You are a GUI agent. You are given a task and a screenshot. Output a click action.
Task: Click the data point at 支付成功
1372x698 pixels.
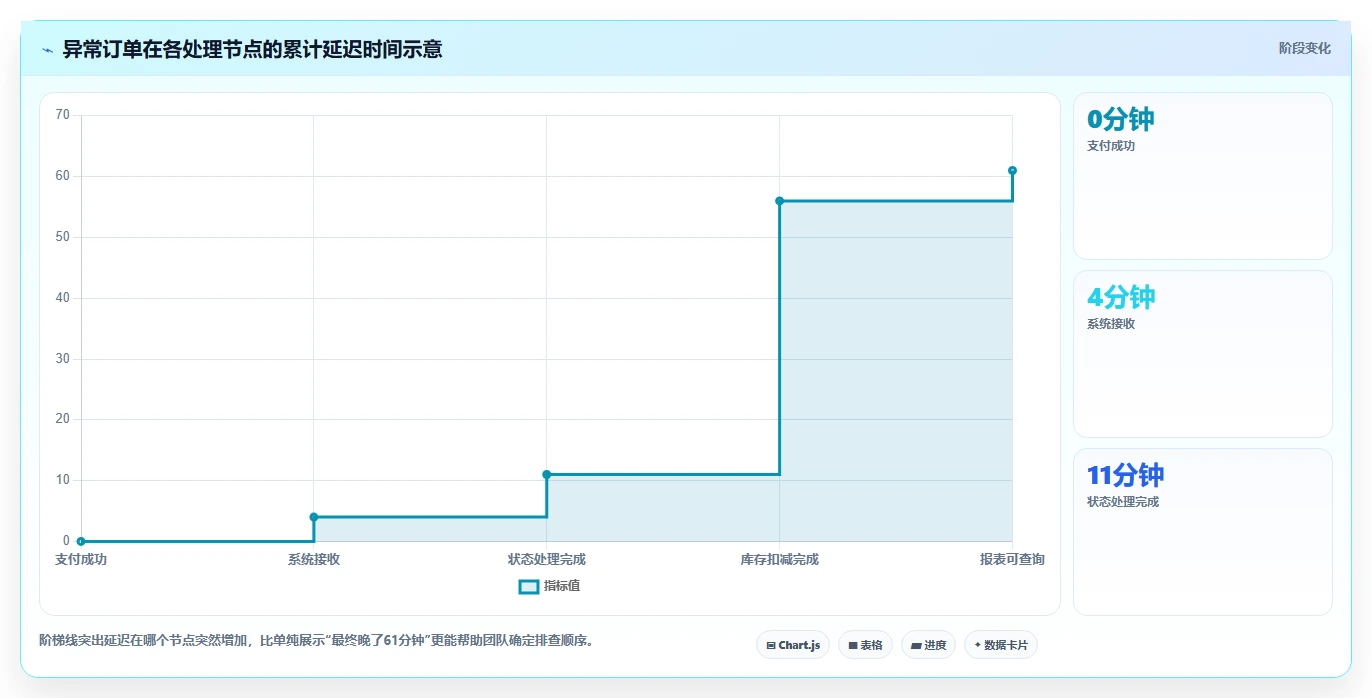(x=81, y=541)
